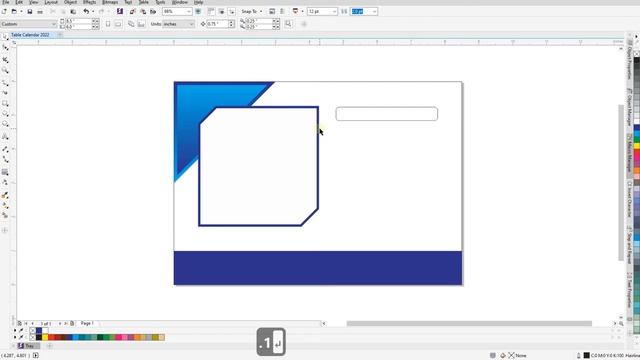
Task: Select the Text tool in the toolbox
Action: 5,137
